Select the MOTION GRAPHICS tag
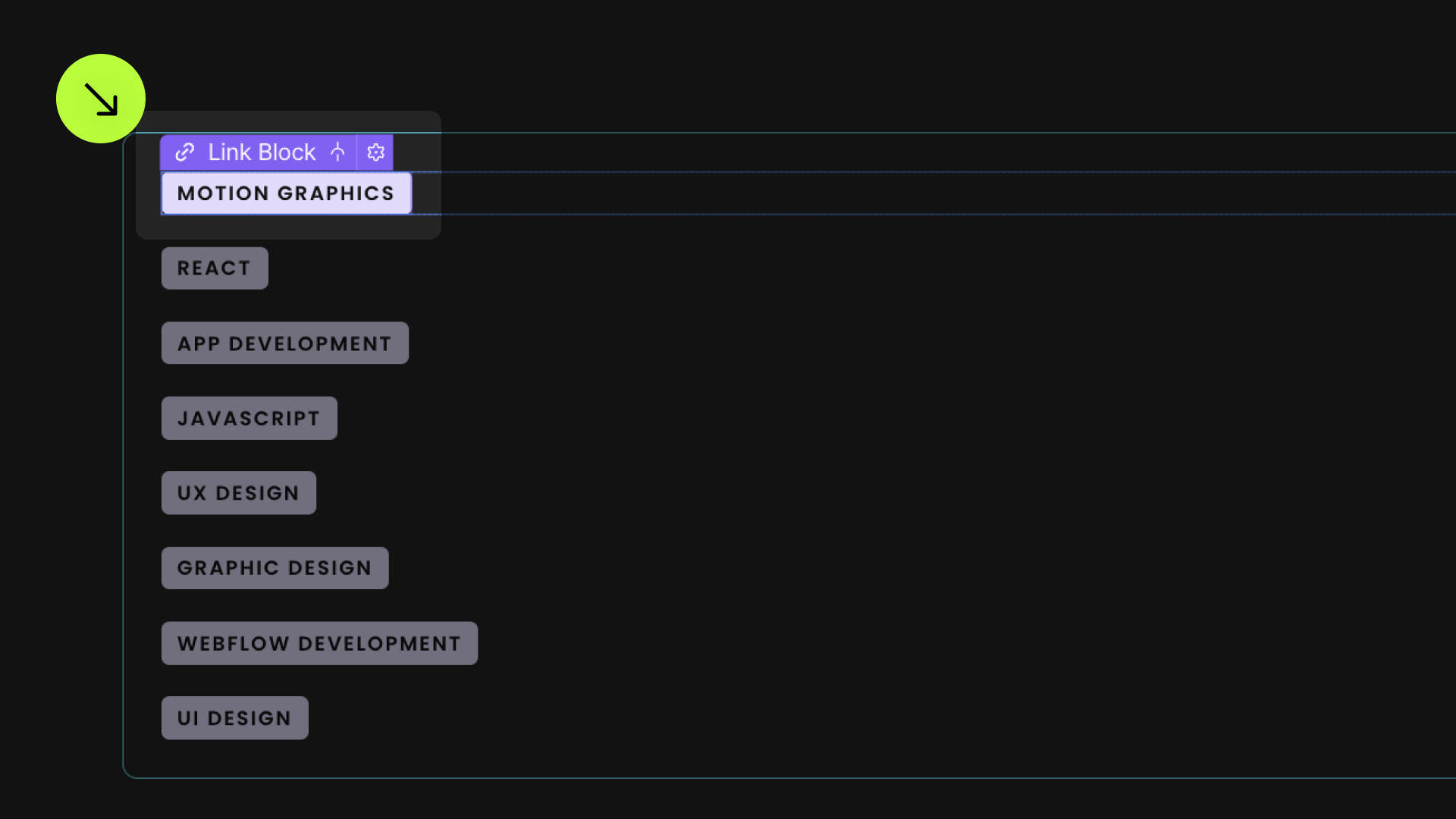 coord(287,193)
